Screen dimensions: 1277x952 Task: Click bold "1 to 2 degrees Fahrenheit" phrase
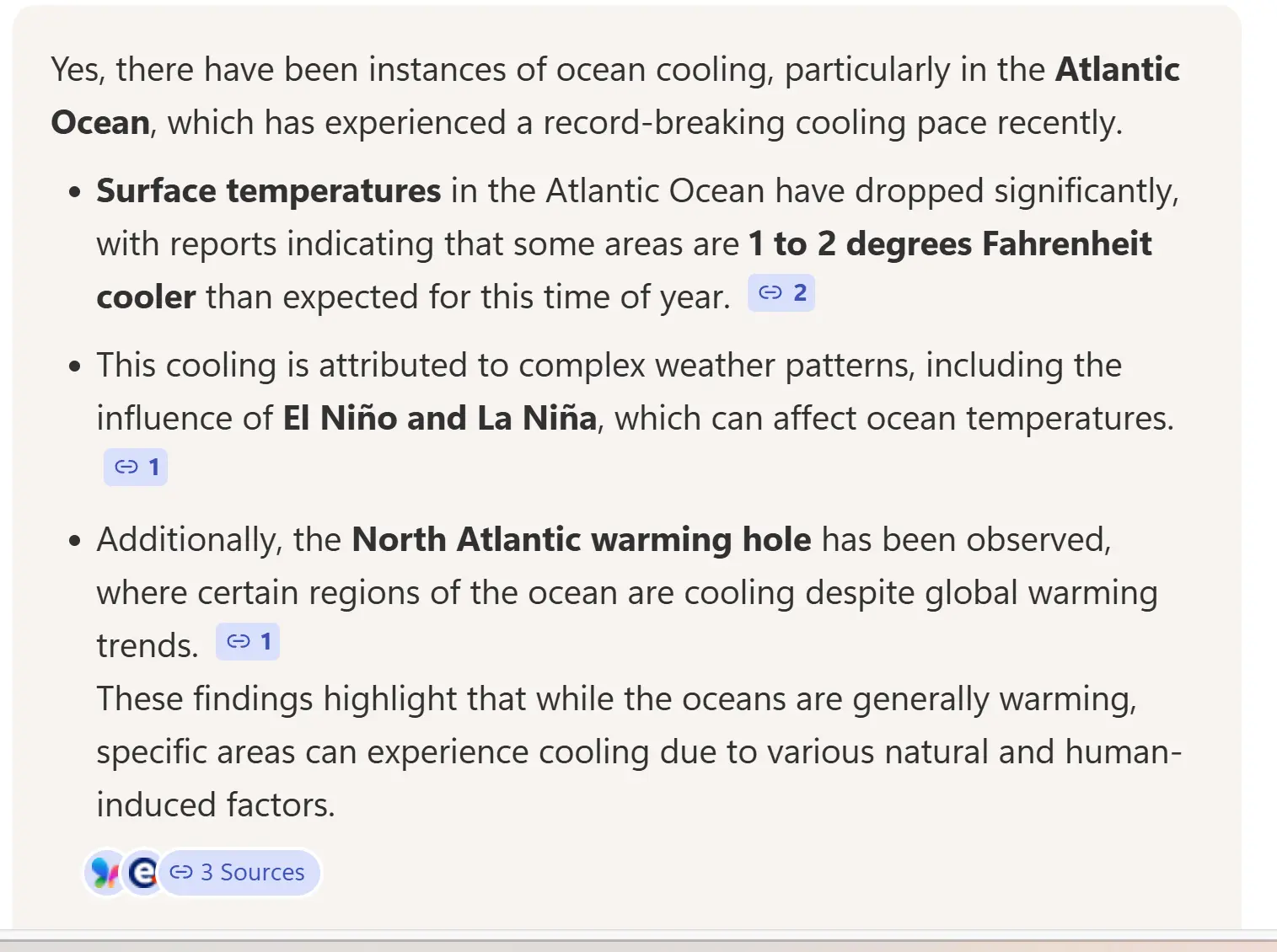pos(950,244)
